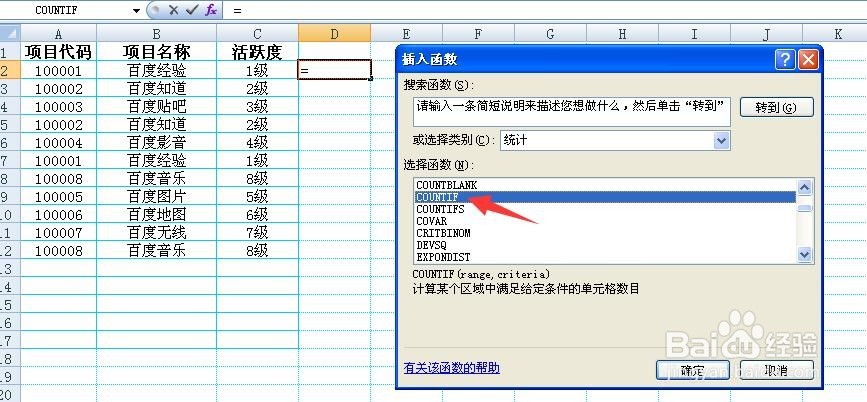Click function list scroll down arrow
This screenshot has height=402, width=867.
point(805,255)
